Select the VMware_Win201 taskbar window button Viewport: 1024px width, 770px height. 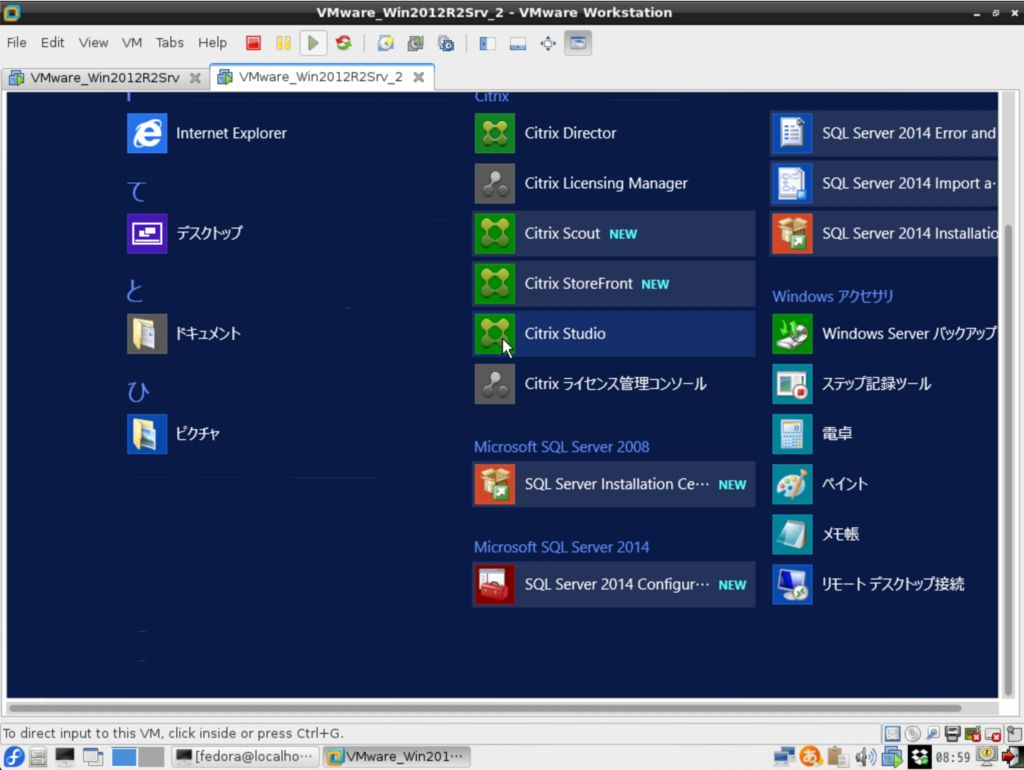coord(397,756)
